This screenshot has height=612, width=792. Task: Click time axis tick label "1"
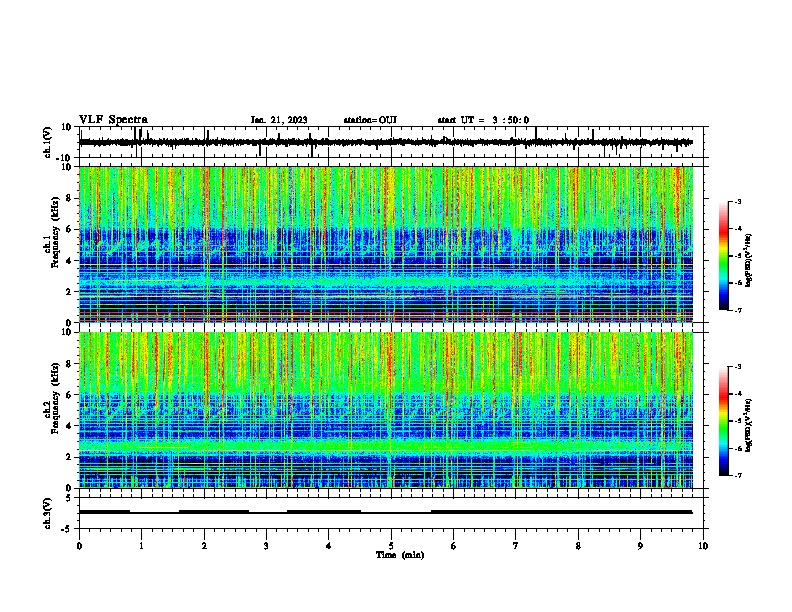(x=141, y=546)
